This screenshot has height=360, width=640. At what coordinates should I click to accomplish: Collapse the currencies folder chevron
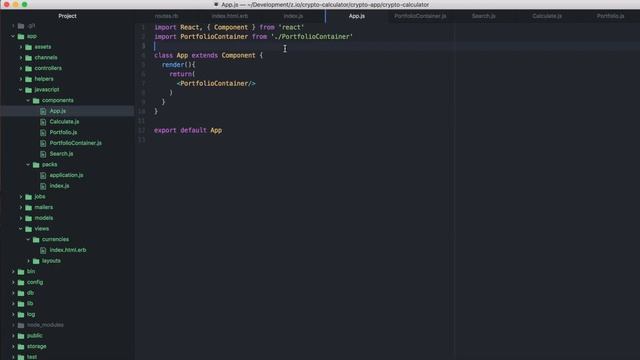(28, 239)
